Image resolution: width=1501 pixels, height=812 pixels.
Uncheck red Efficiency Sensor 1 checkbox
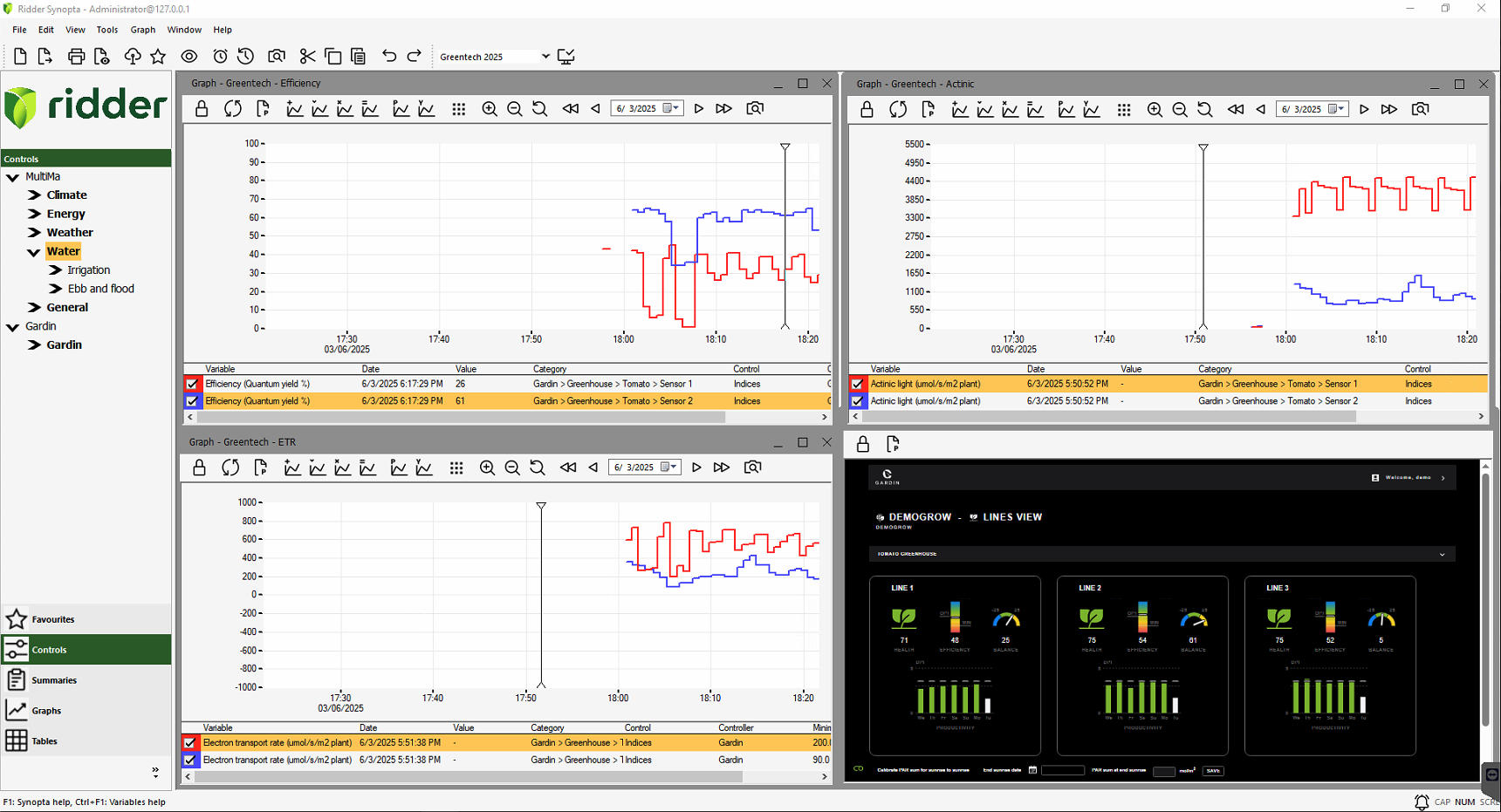192,384
